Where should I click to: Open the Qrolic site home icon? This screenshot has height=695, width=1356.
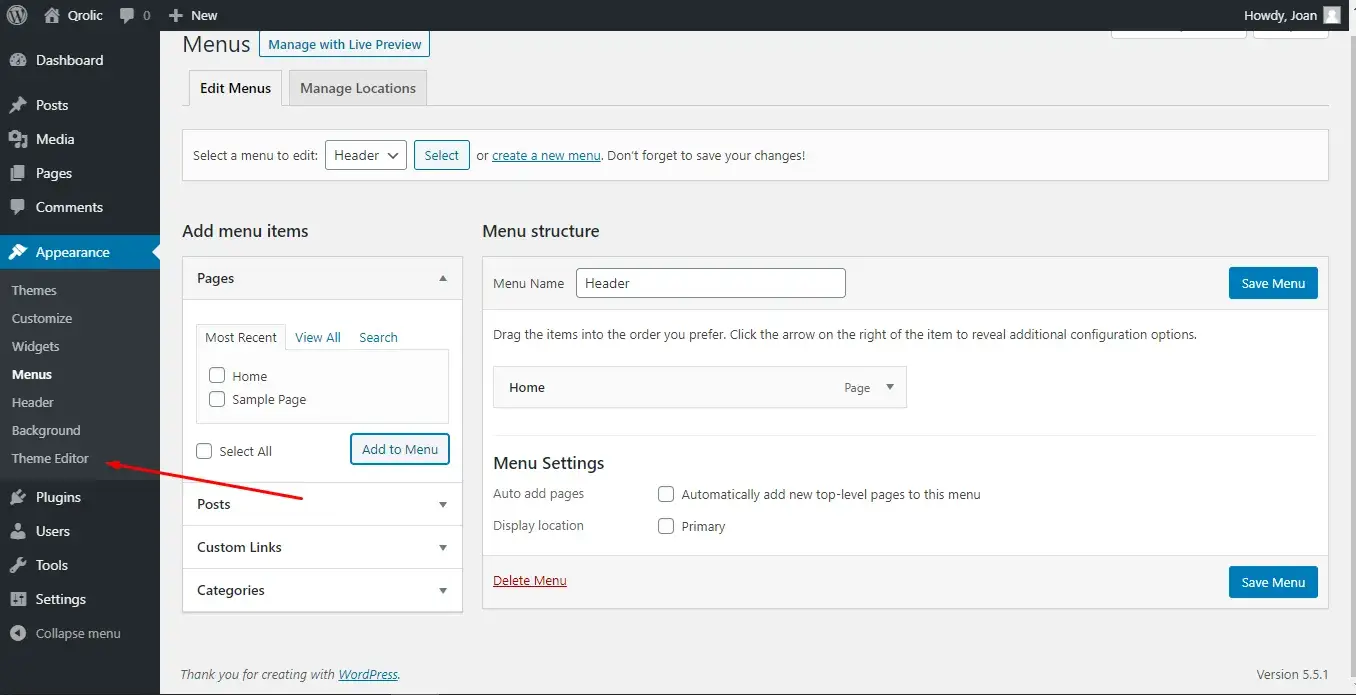click(x=53, y=15)
